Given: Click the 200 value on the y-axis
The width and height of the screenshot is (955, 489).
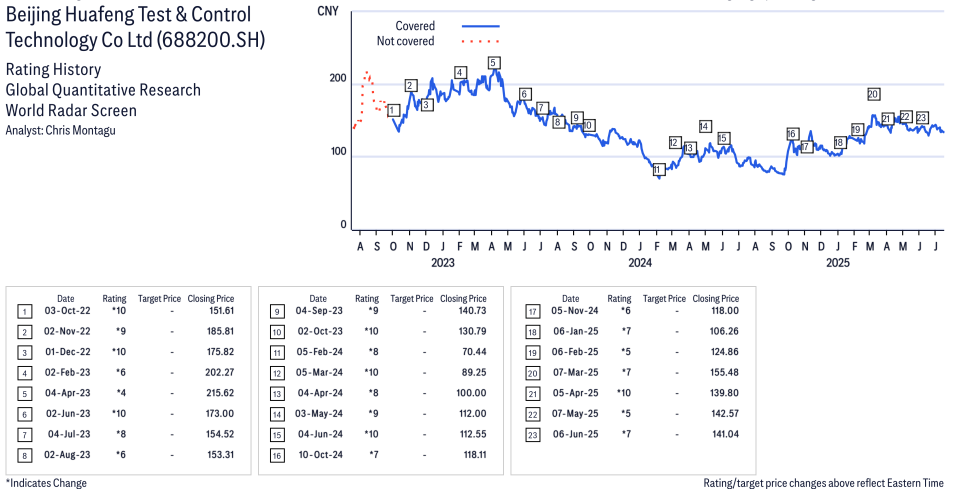Looking at the screenshot, I should coord(339,79).
